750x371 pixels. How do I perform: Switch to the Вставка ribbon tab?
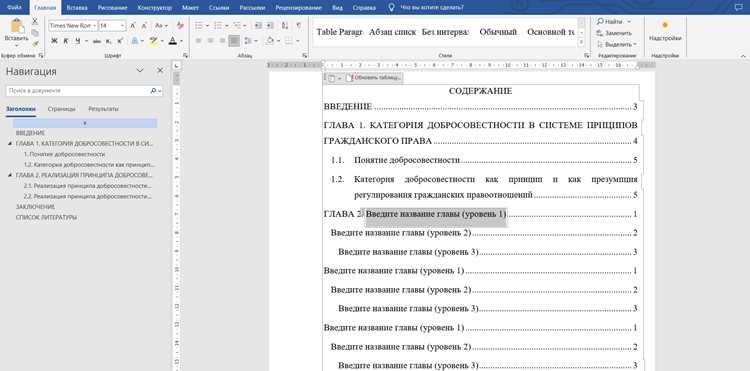pyautogui.click(x=77, y=8)
